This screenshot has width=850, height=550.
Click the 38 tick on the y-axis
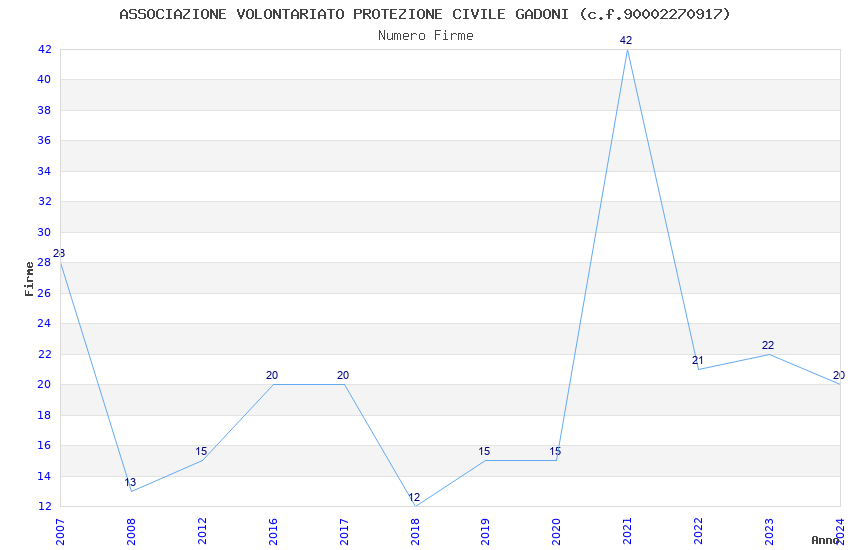pyautogui.click(x=44, y=110)
